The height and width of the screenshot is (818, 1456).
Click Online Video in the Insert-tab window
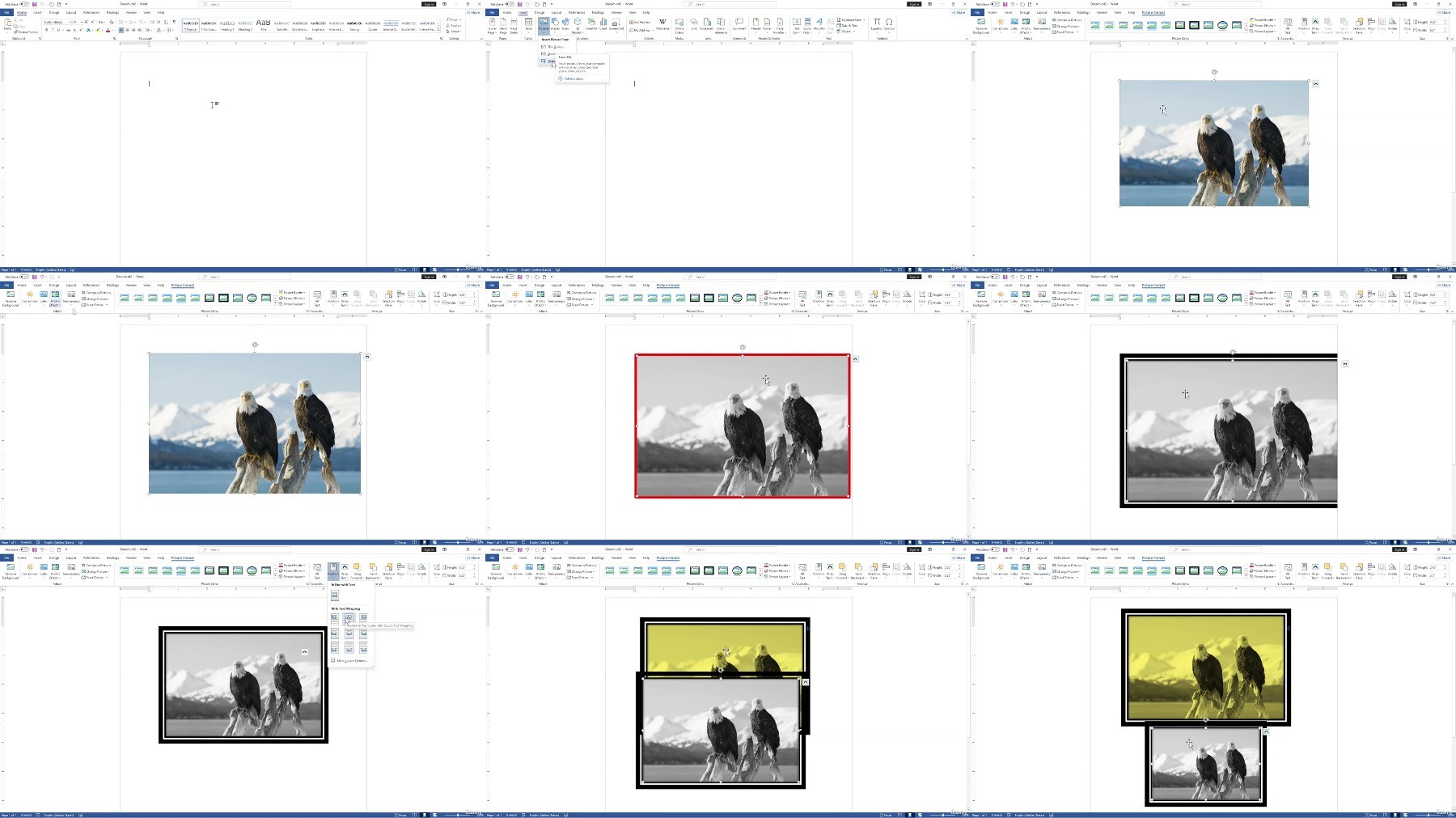[679, 25]
